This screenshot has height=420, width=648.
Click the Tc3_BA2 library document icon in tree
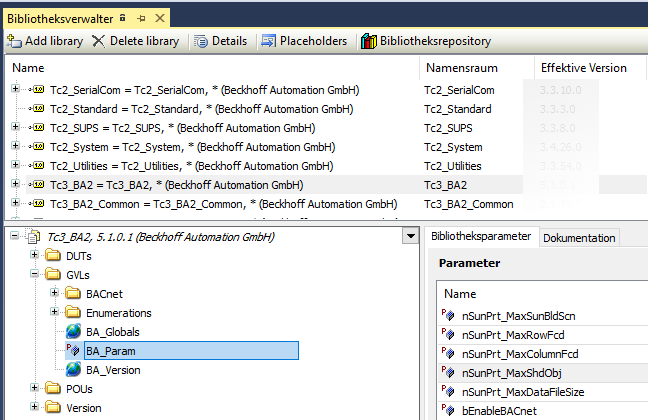click(33, 237)
